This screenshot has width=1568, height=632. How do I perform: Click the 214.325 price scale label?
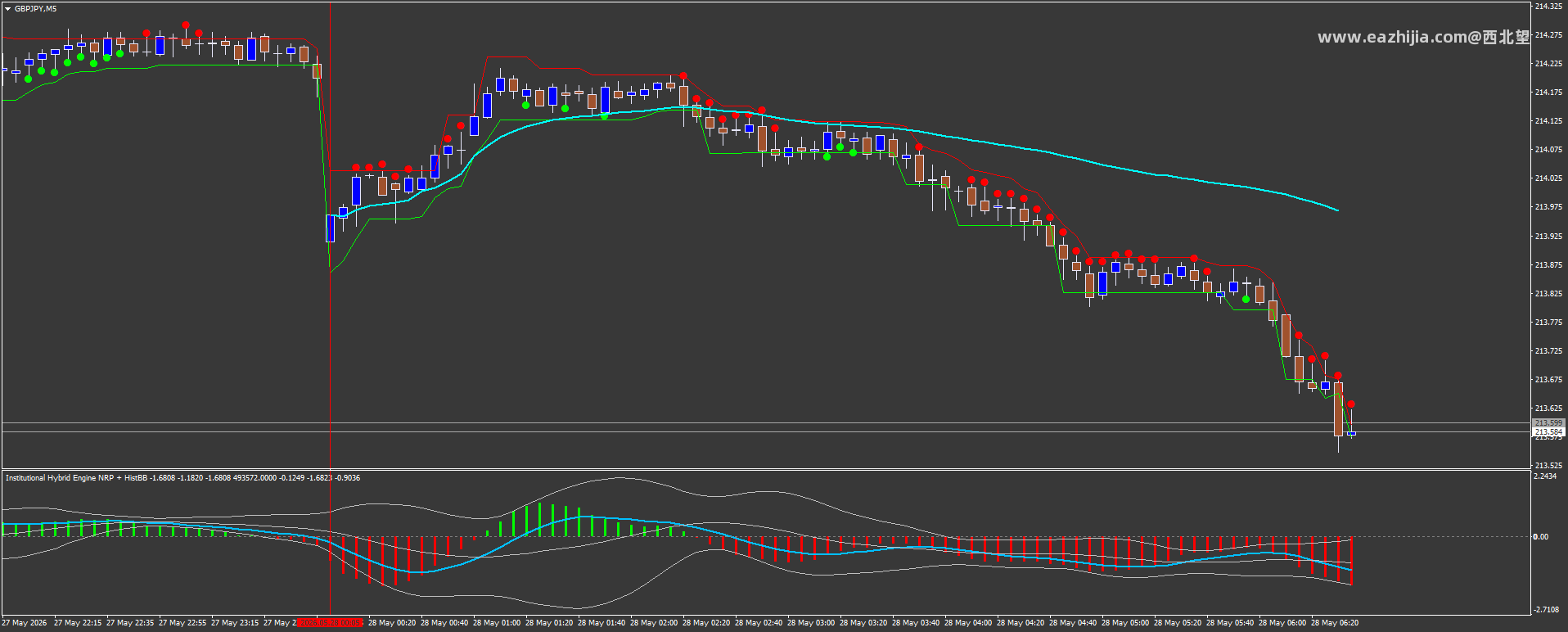(x=1548, y=7)
